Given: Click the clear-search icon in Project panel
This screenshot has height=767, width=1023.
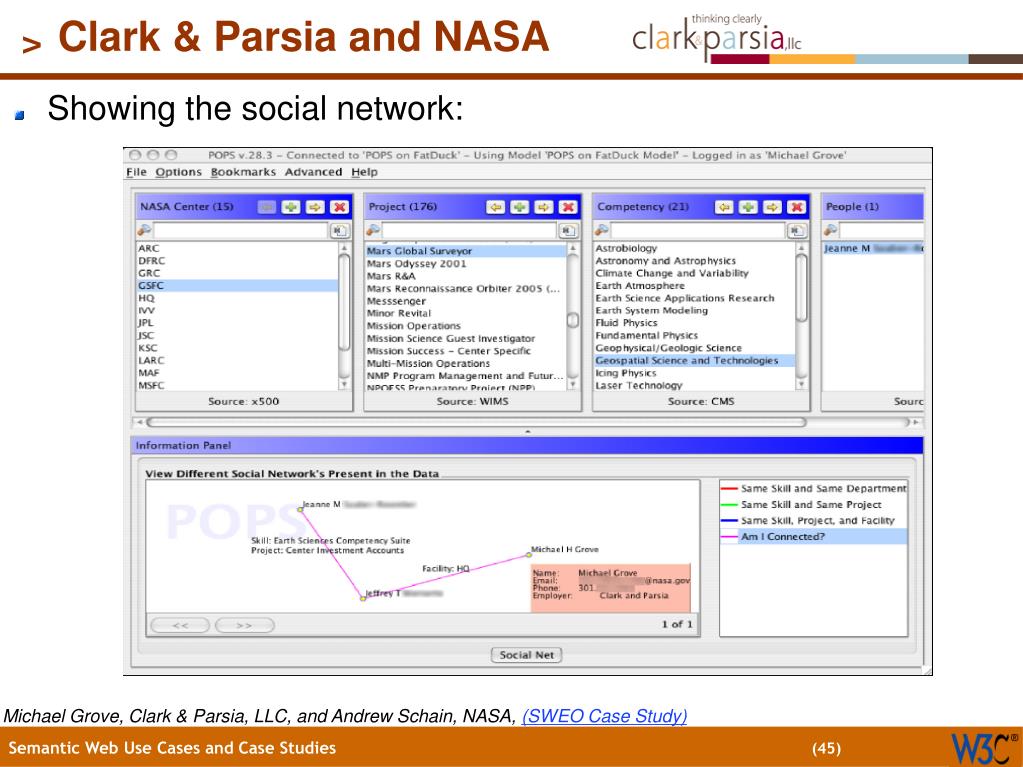Looking at the screenshot, I should click(x=568, y=230).
